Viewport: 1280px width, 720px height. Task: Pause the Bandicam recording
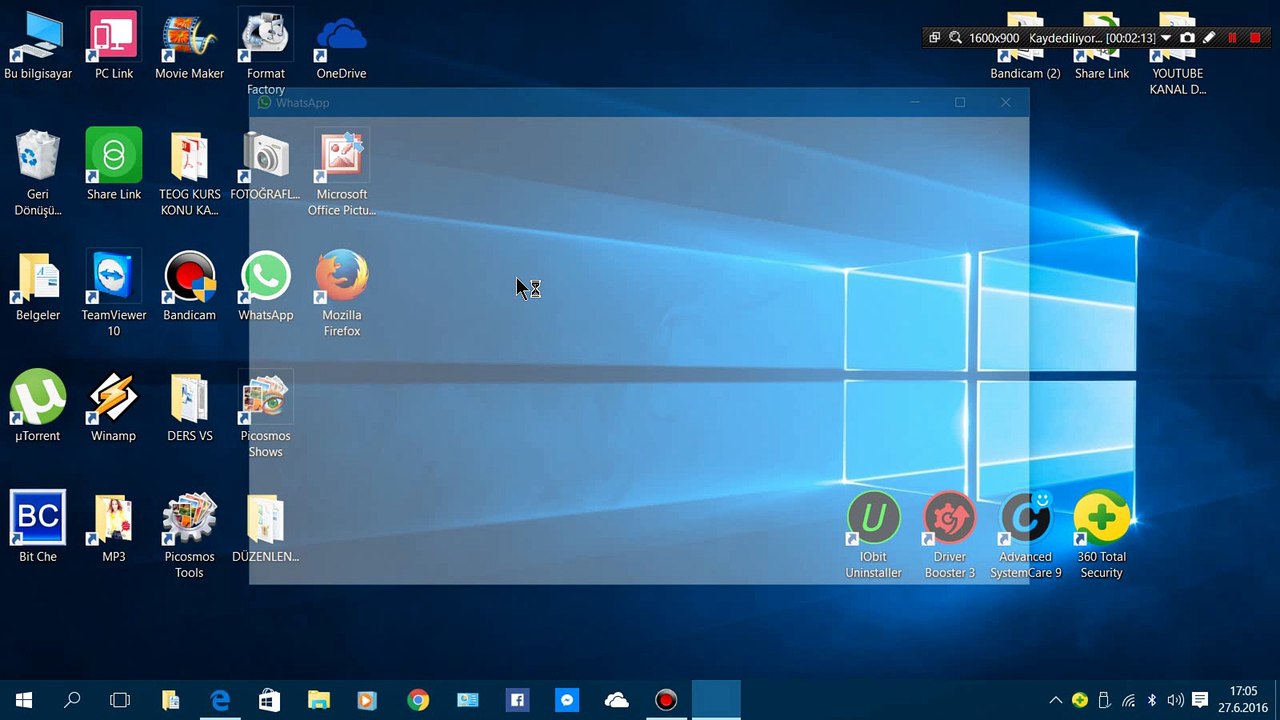click(1232, 38)
